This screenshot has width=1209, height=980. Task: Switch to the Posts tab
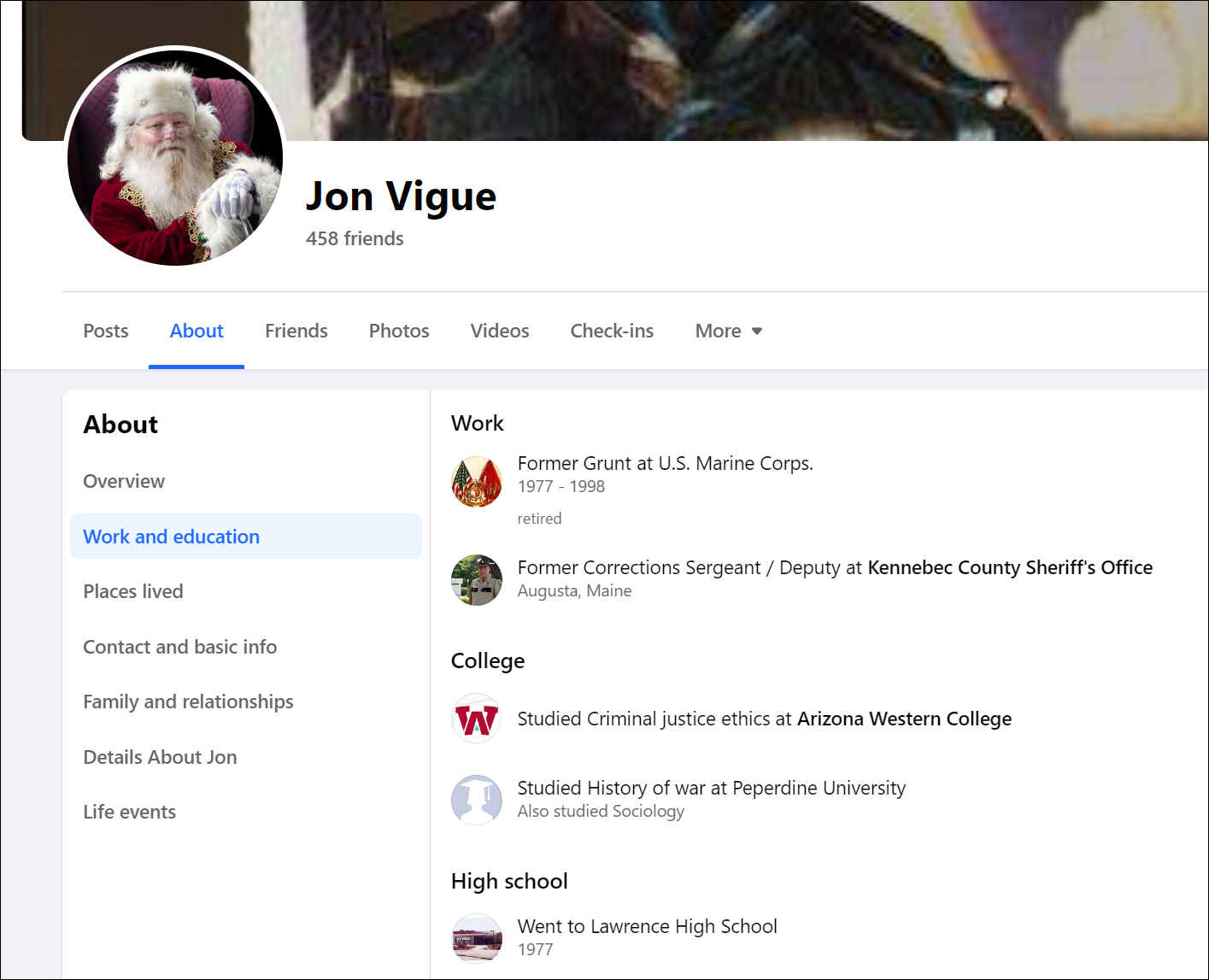106,332
